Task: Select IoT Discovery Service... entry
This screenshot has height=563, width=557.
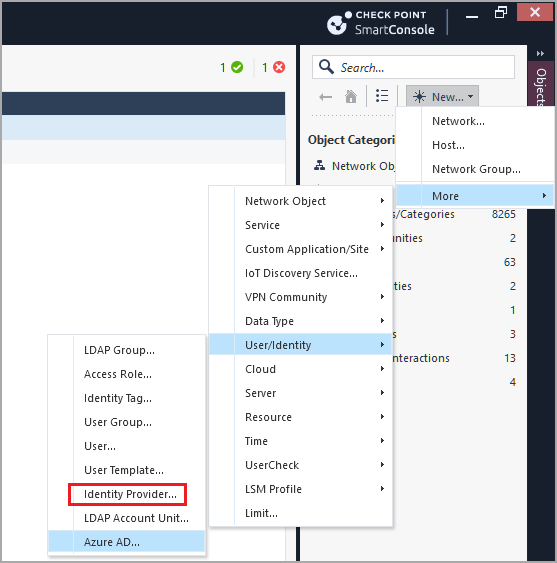Action: coord(301,273)
